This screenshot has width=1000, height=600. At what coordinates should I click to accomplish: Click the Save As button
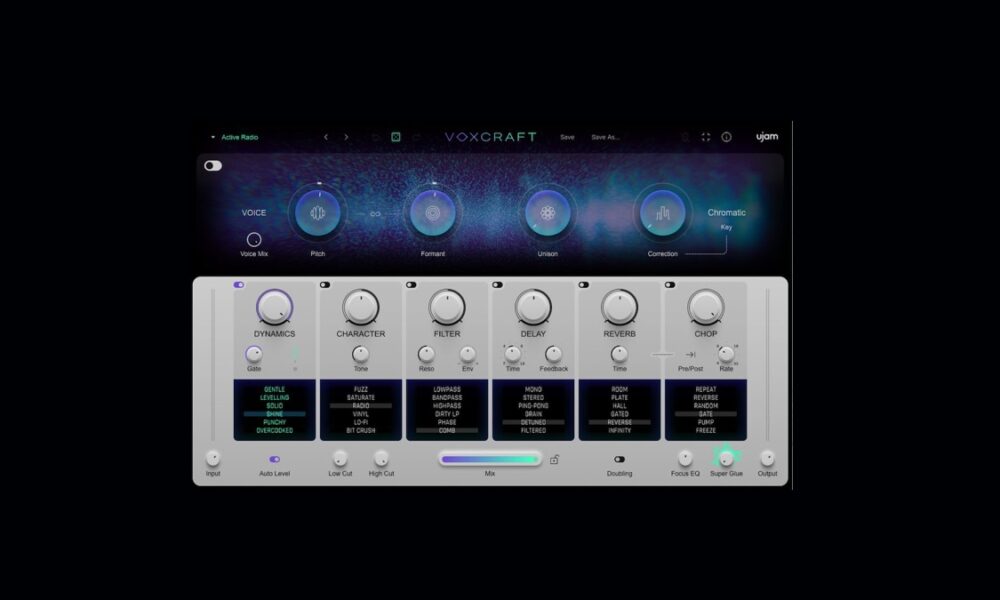[x=607, y=136]
